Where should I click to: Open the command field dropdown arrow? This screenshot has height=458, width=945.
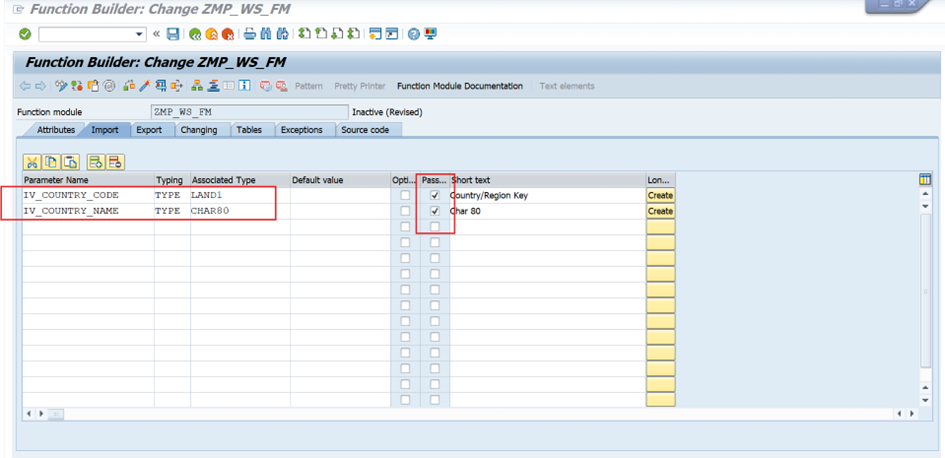[x=140, y=34]
